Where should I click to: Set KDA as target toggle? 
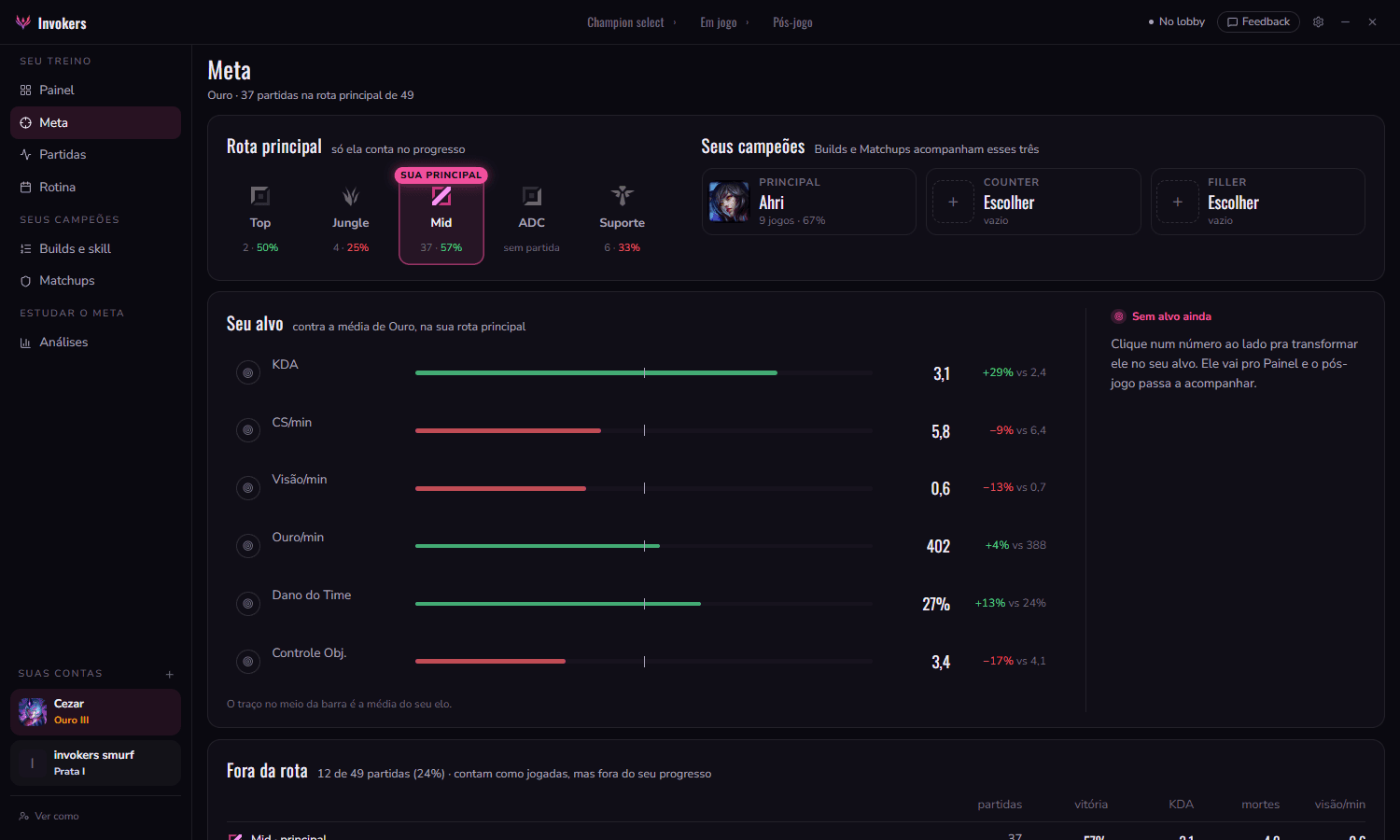(x=248, y=373)
